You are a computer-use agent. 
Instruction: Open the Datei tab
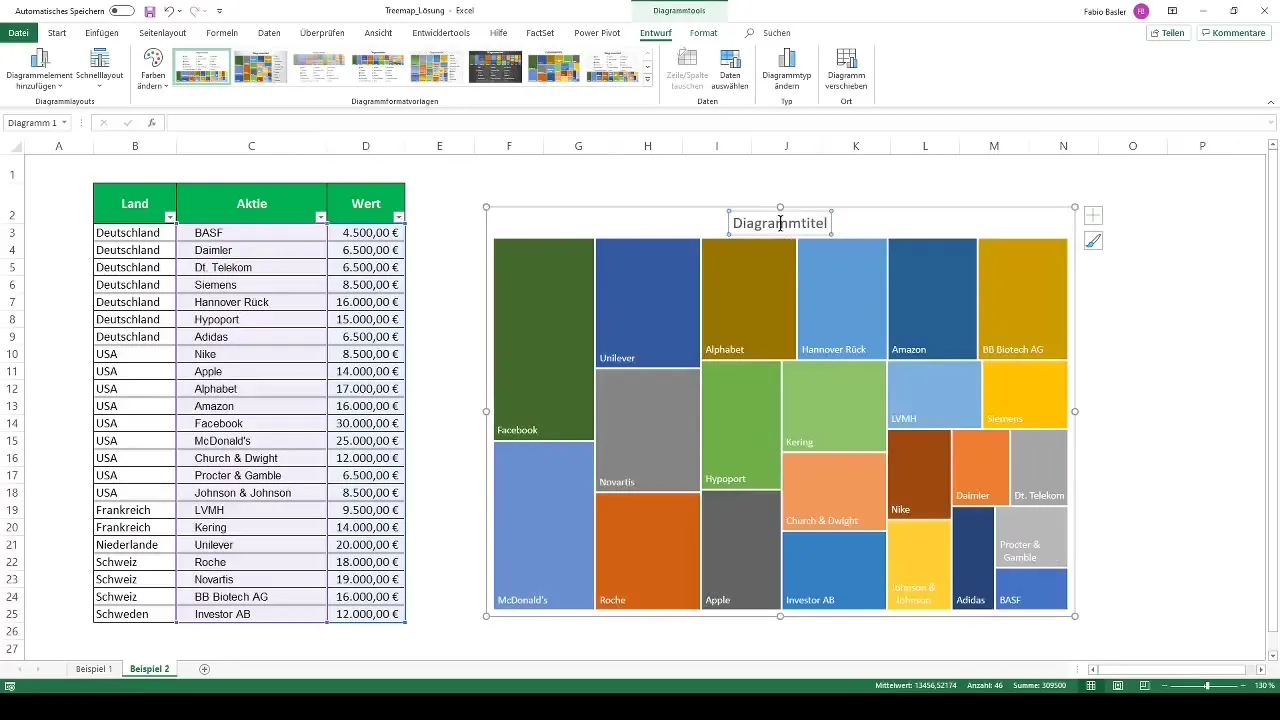click(18, 33)
